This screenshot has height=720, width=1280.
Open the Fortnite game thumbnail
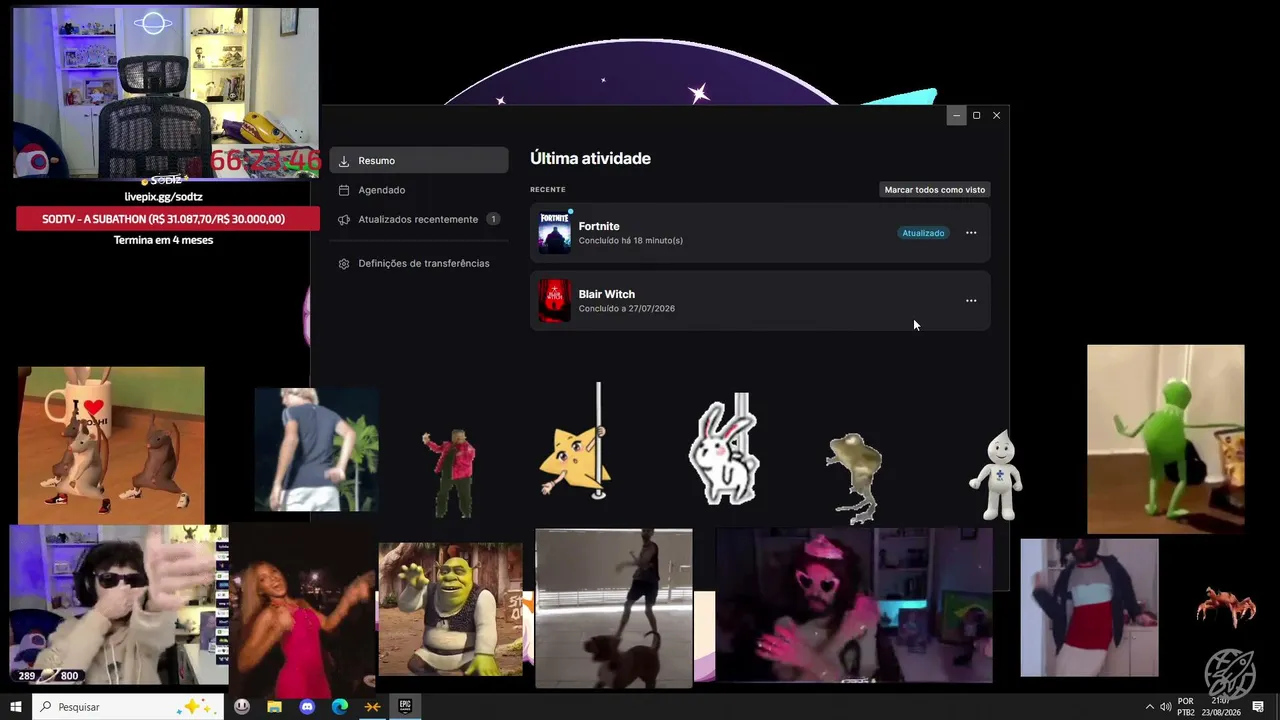(x=555, y=233)
